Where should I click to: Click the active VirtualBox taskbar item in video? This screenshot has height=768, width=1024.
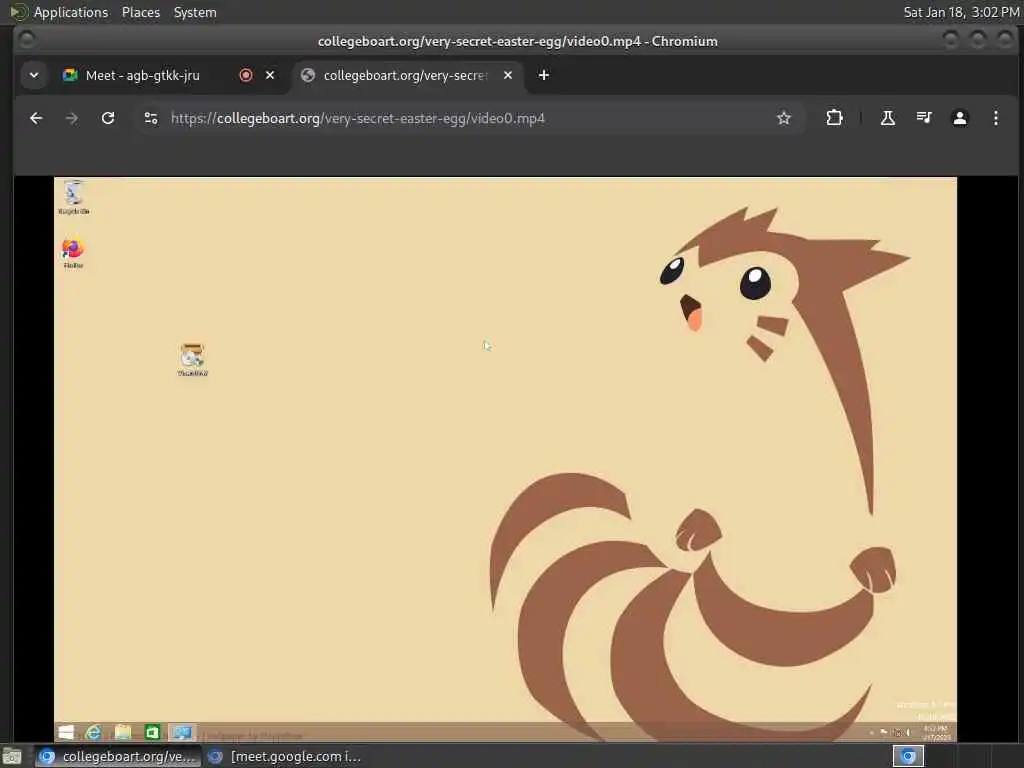tap(182, 732)
